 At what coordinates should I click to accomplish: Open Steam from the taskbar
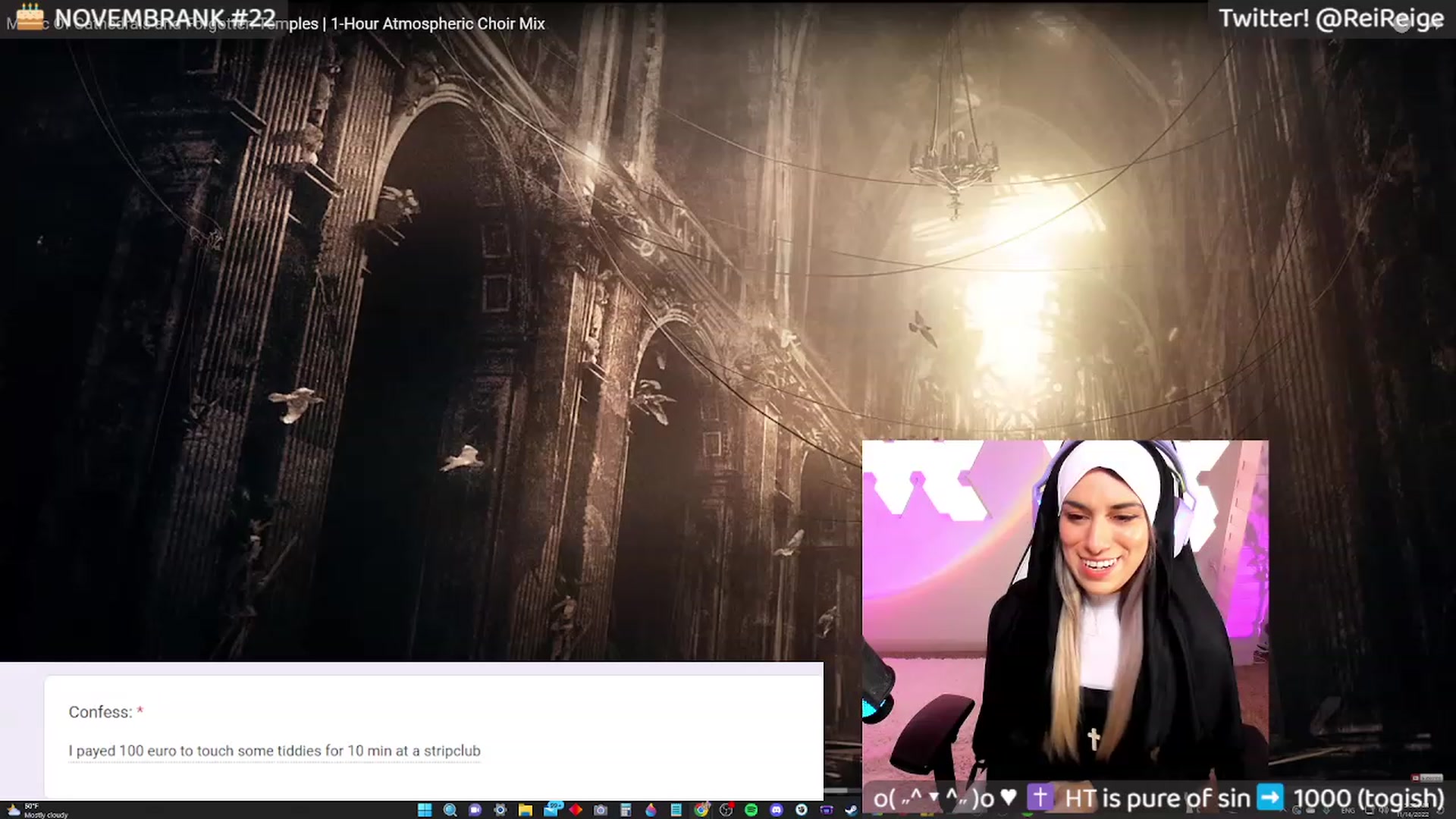[x=852, y=810]
